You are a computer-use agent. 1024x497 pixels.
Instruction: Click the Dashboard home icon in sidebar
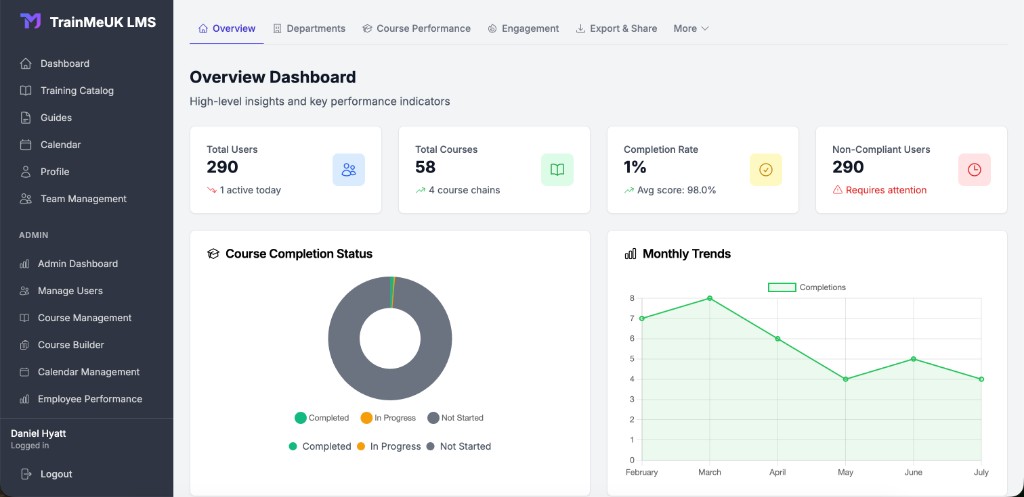(25, 63)
